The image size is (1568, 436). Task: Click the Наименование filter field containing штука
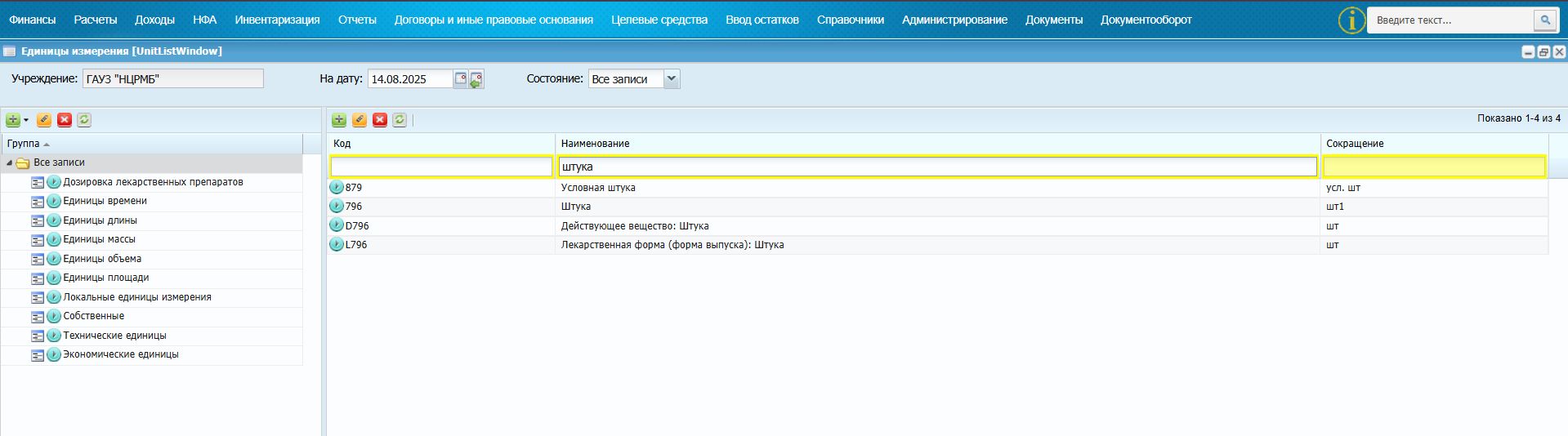[937, 167]
